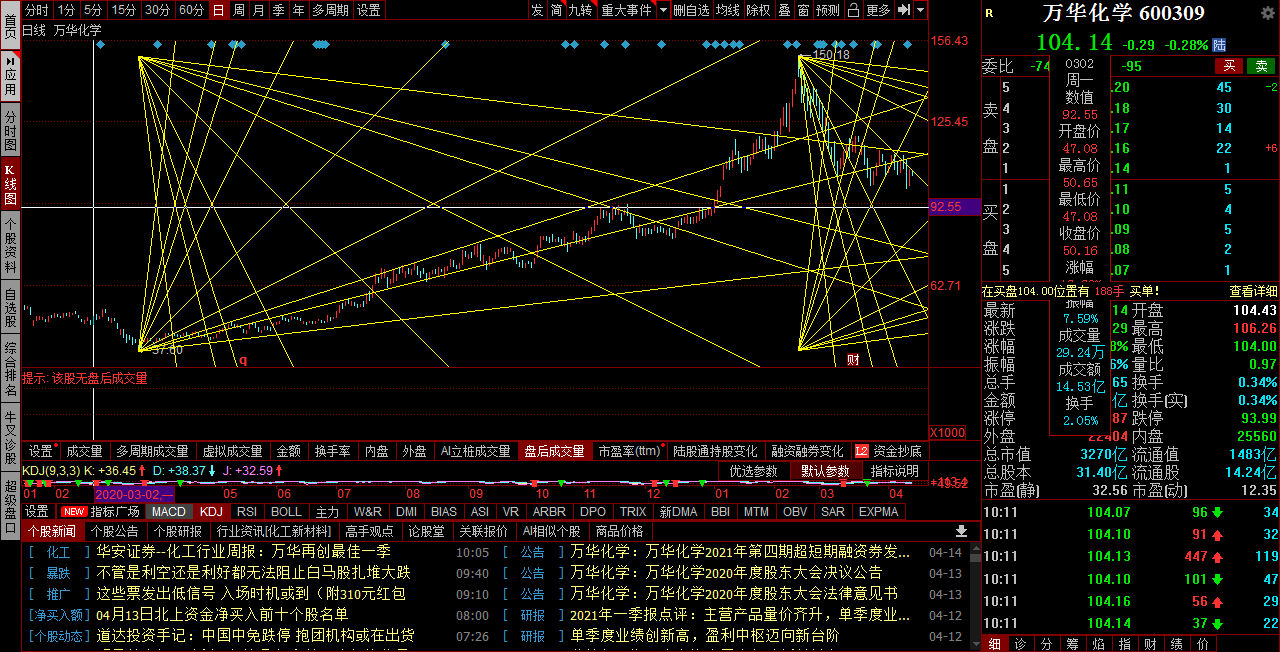This screenshot has width=1280, height=652.
Task: Select the 5分 period
Action: (93, 10)
